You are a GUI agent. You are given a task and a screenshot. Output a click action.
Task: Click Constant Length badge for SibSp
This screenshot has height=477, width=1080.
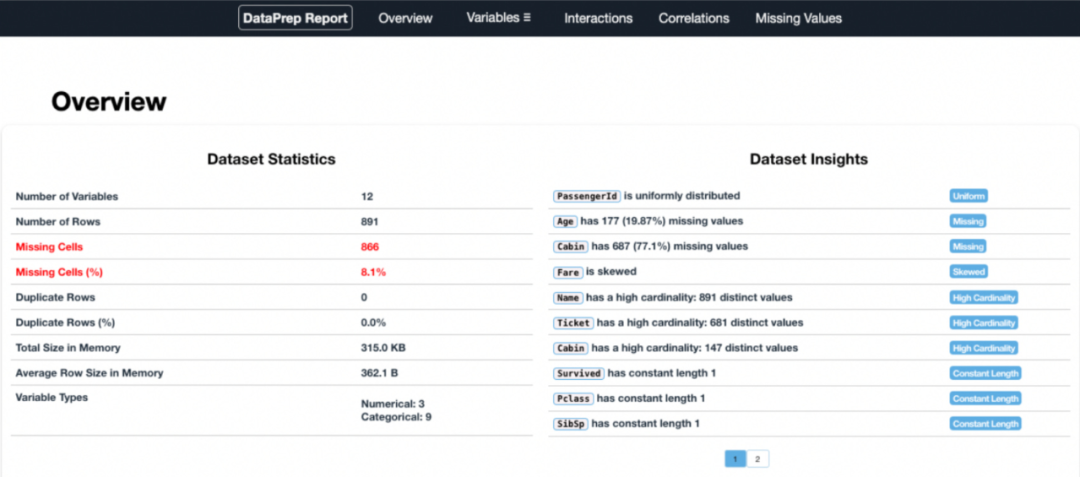click(986, 424)
